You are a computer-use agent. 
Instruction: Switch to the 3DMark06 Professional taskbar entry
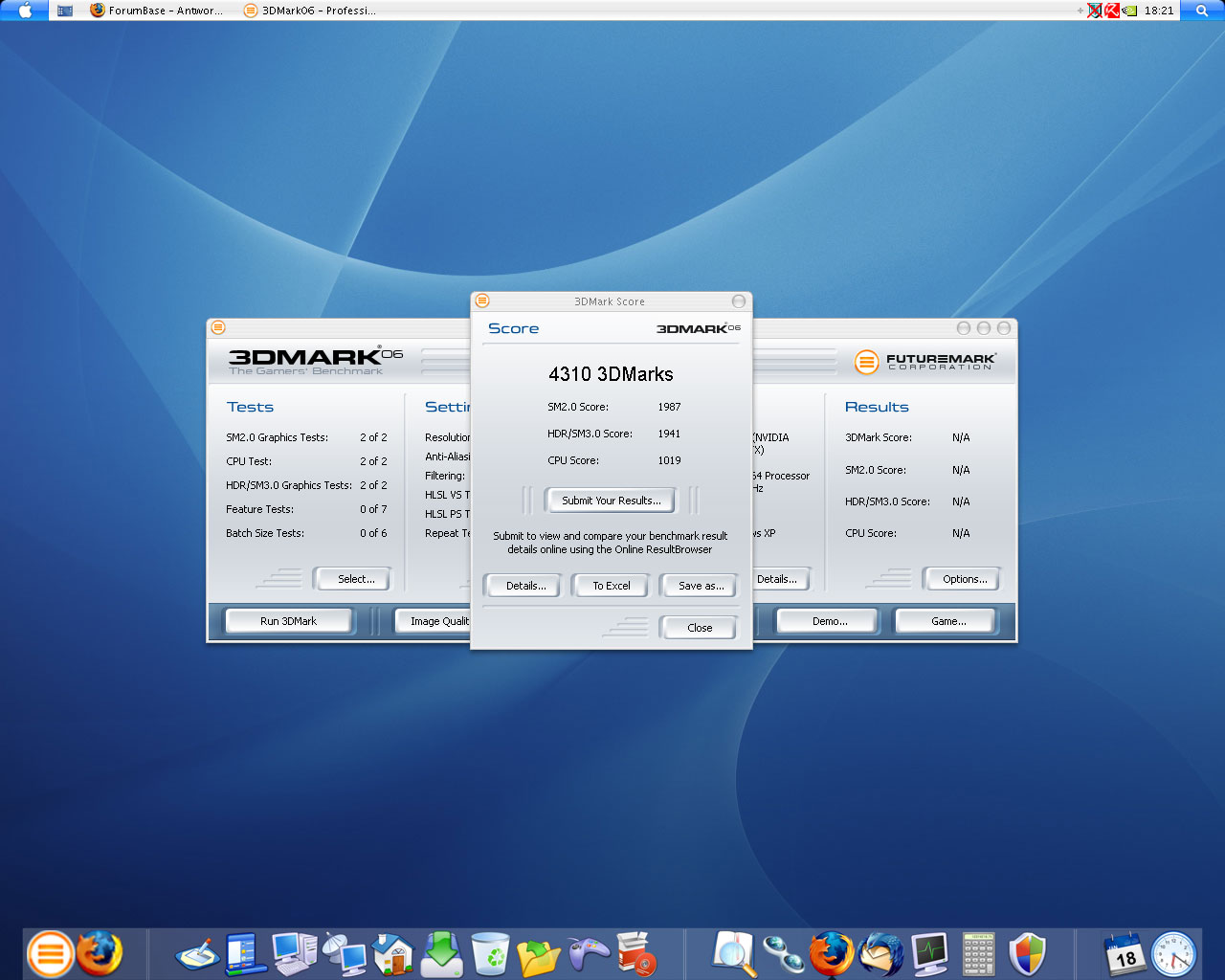[309, 11]
